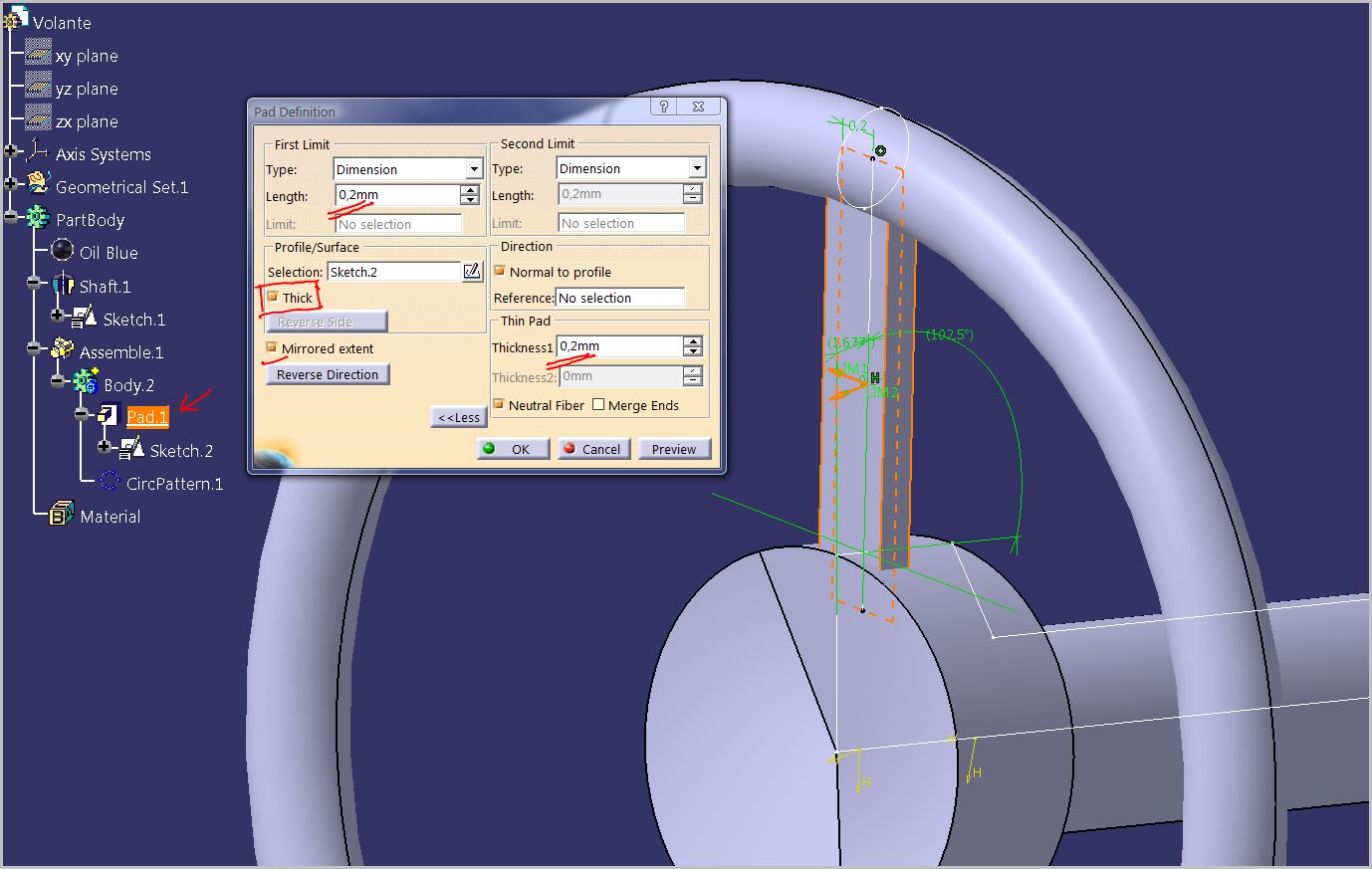Click the OK button
The width and height of the screenshot is (1372, 869).
[x=513, y=449]
